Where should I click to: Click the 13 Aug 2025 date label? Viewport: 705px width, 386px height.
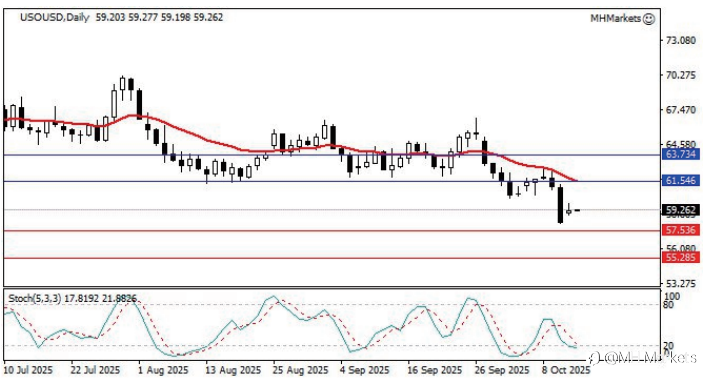pyautogui.click(x=233, y=370)
